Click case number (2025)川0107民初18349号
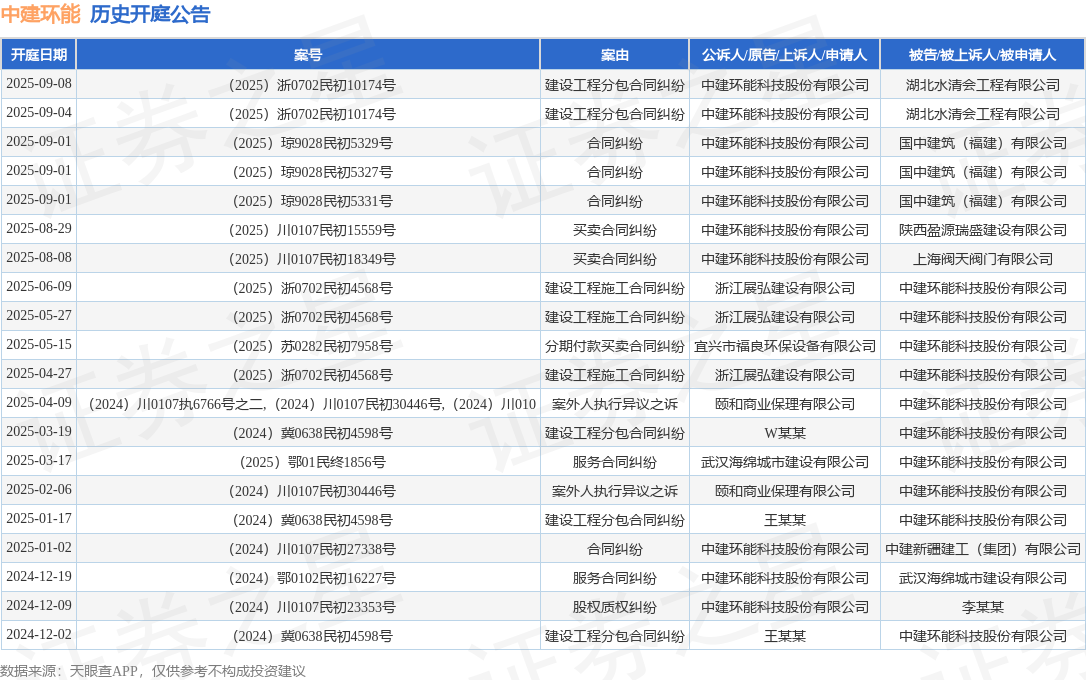This screenshot has height=680, width=1086. 312,260
